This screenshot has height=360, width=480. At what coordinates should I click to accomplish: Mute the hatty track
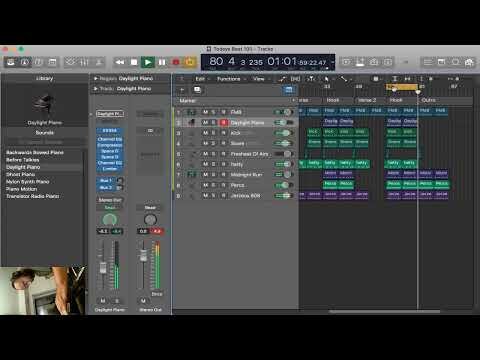pyautogui.click(x=206, y=164)
